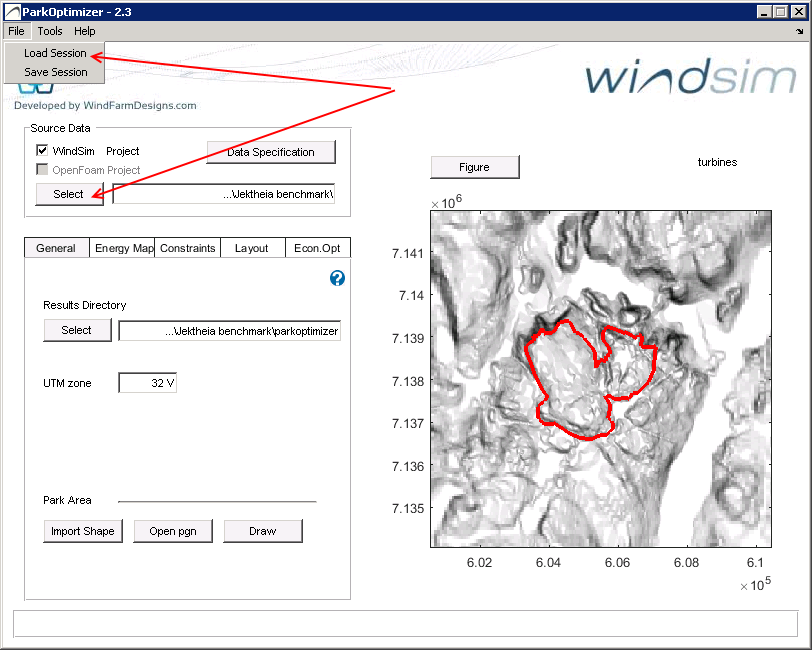The height and width of the screenshot is (650, 812).
Task: Click the Results Directory path field
Action: (229, 331)
